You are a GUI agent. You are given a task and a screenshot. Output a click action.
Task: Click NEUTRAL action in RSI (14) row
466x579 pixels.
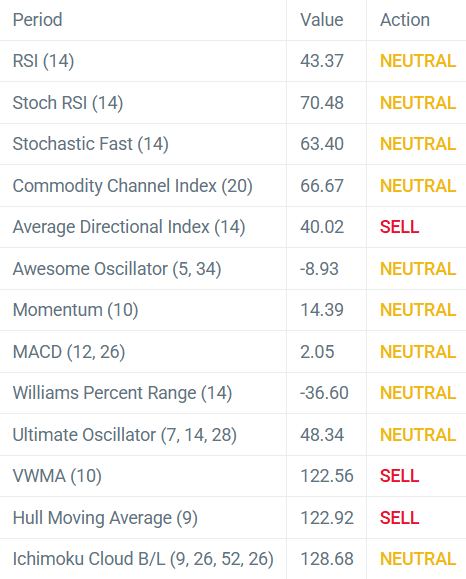coord(418,61)
